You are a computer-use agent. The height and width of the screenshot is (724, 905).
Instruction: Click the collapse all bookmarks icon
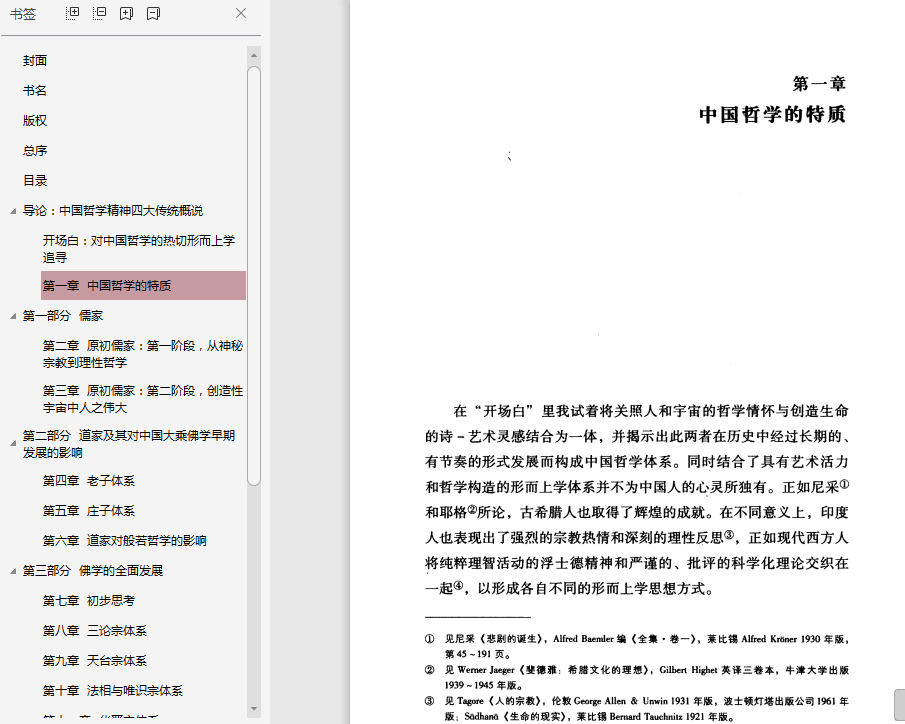pyautogui.click(x=99, y=13)
